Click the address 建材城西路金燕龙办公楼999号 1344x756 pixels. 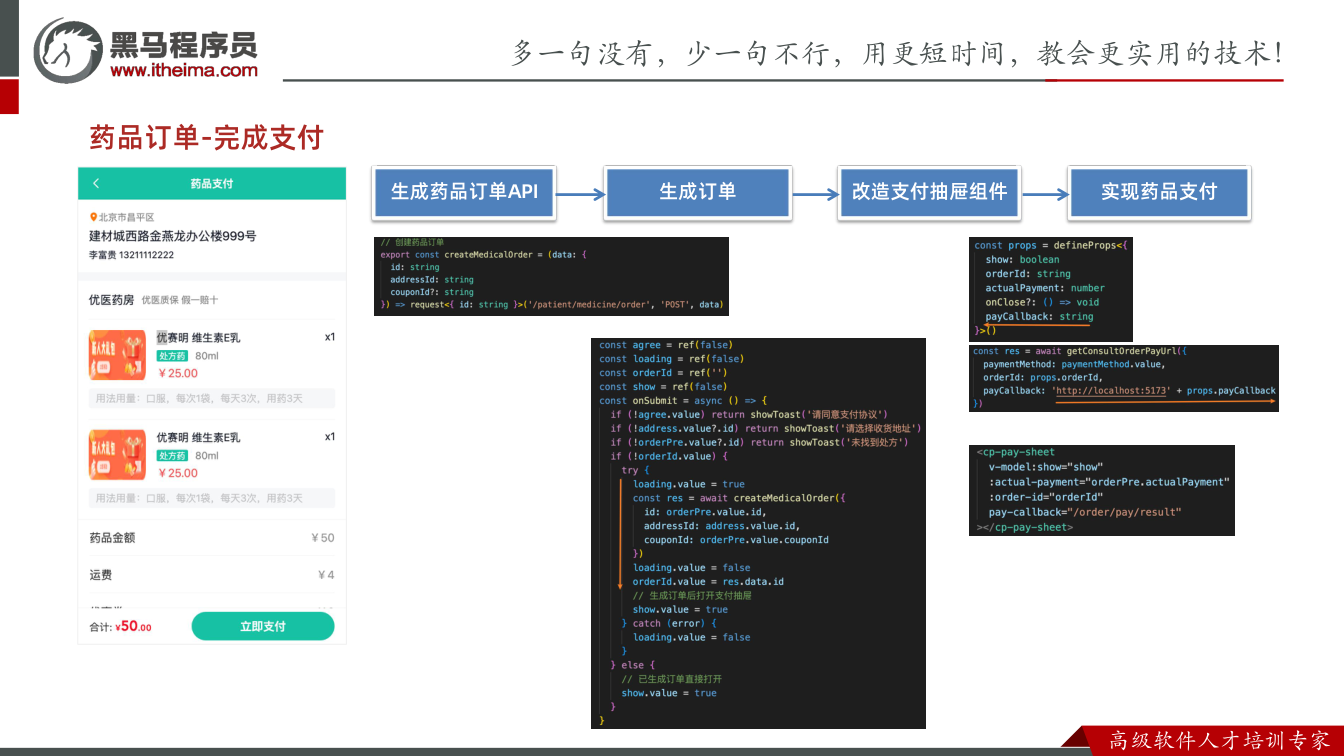pyautogui.click(x=172, y=236)
